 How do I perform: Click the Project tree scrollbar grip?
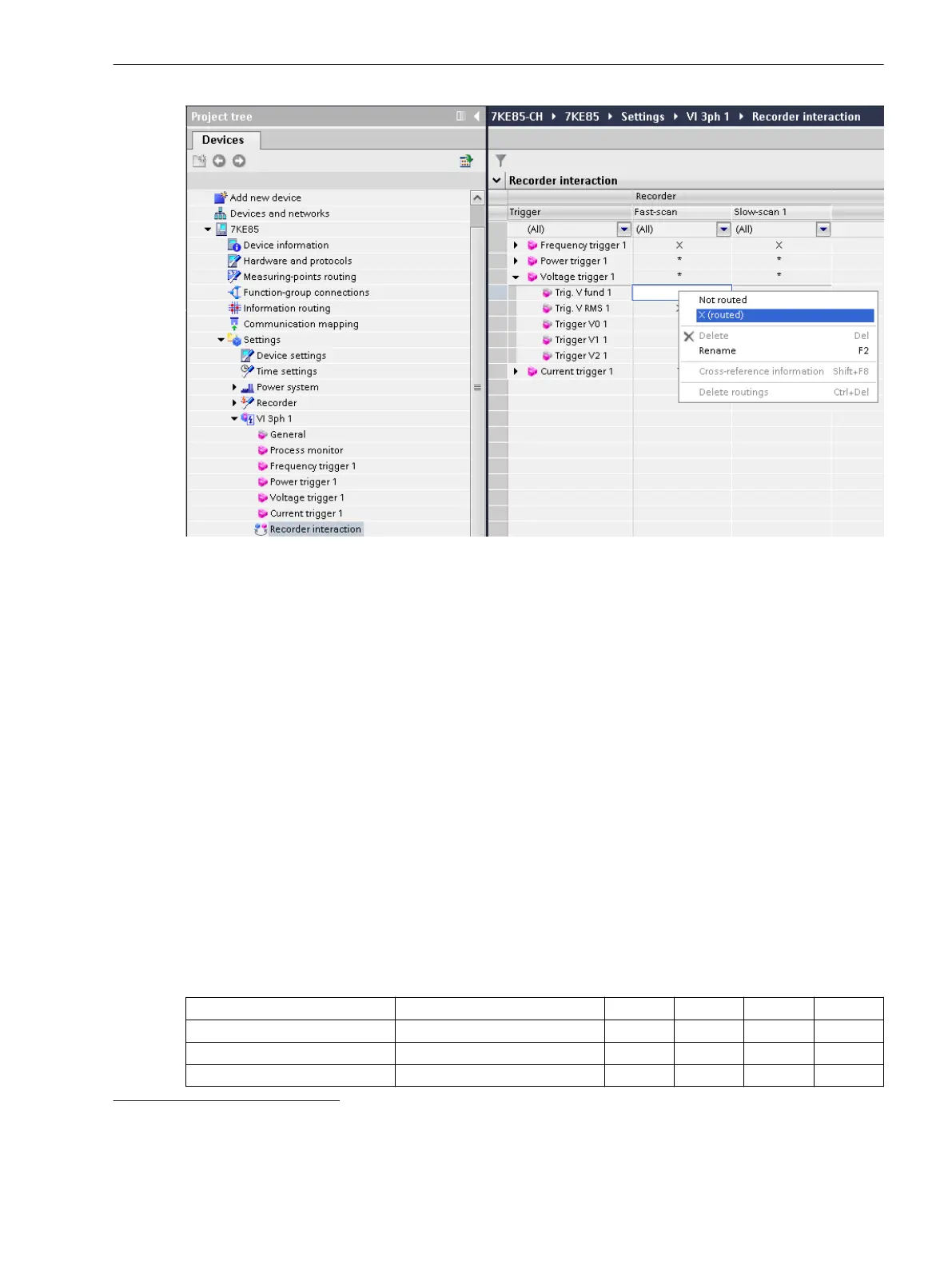coord(477,388)
